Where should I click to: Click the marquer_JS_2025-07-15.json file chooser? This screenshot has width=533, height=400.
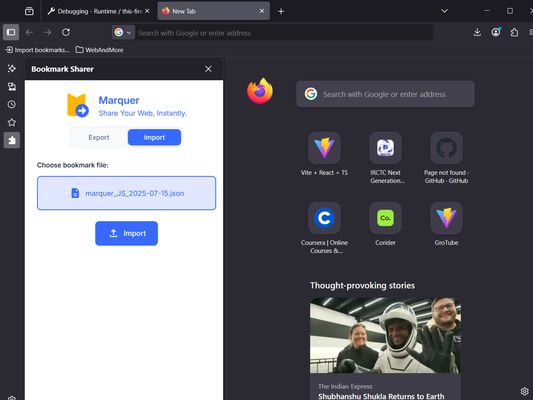coord(126,193)
